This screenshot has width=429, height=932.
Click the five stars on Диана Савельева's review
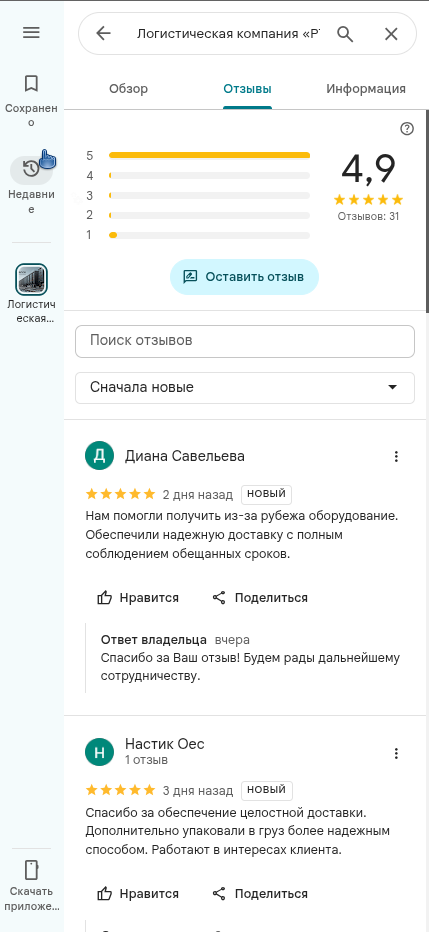(121, 494)
